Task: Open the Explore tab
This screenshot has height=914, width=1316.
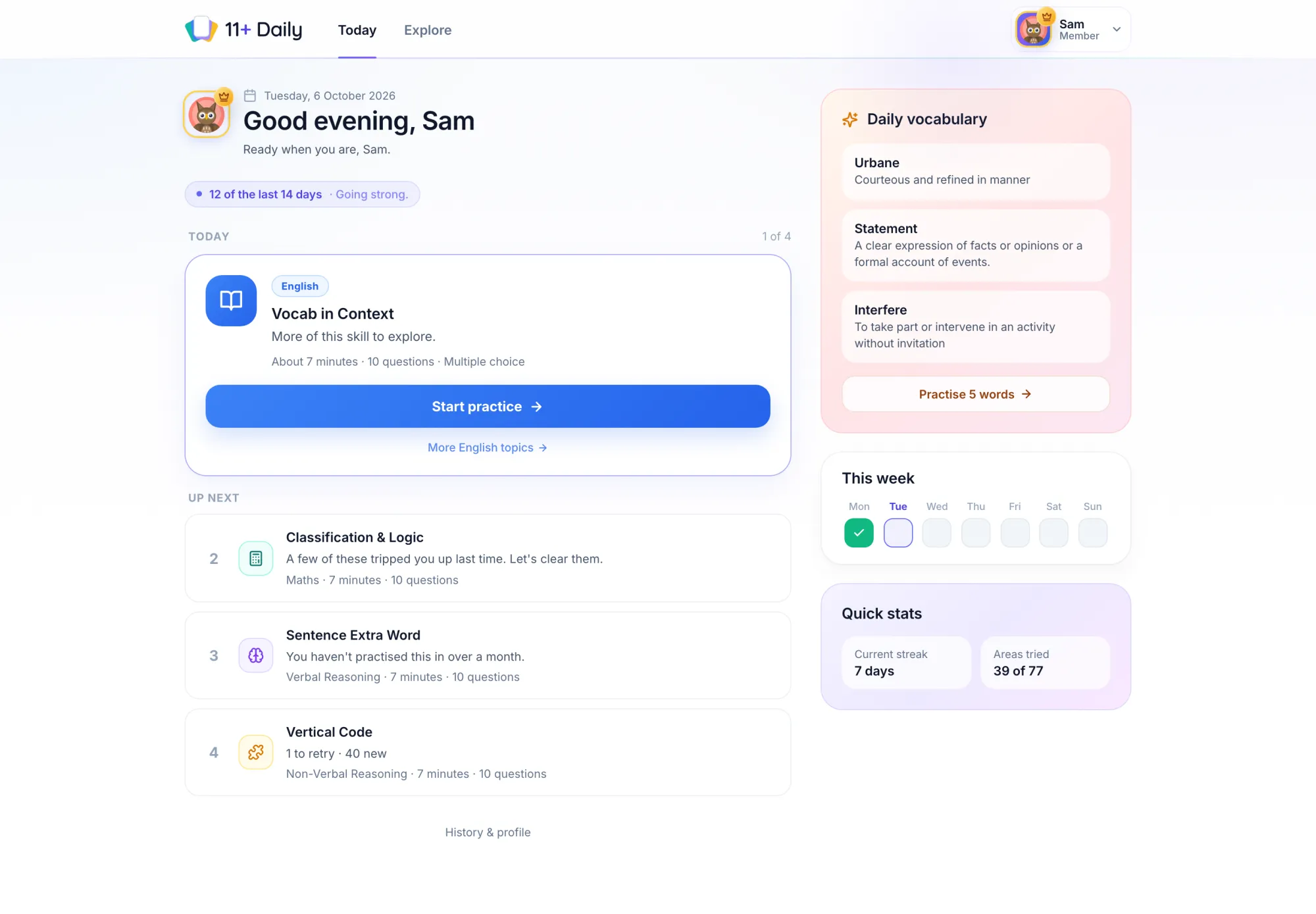Action: click(x=428, y=30)
